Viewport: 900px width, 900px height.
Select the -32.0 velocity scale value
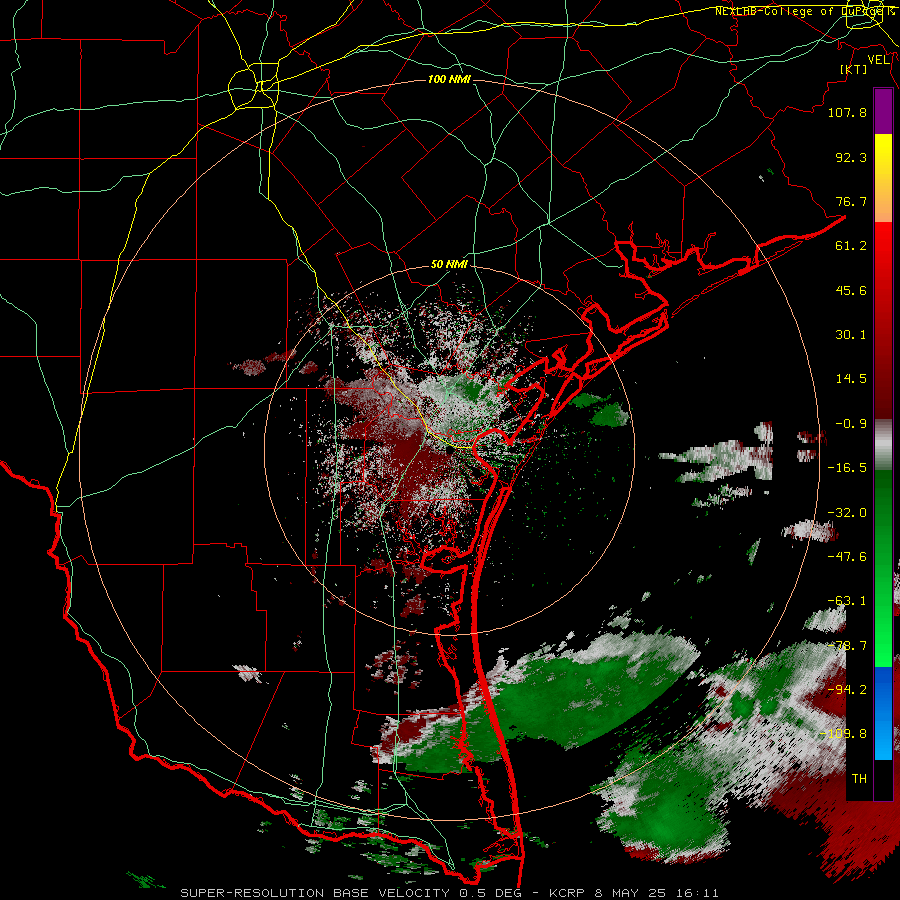[x=847, y=513]
